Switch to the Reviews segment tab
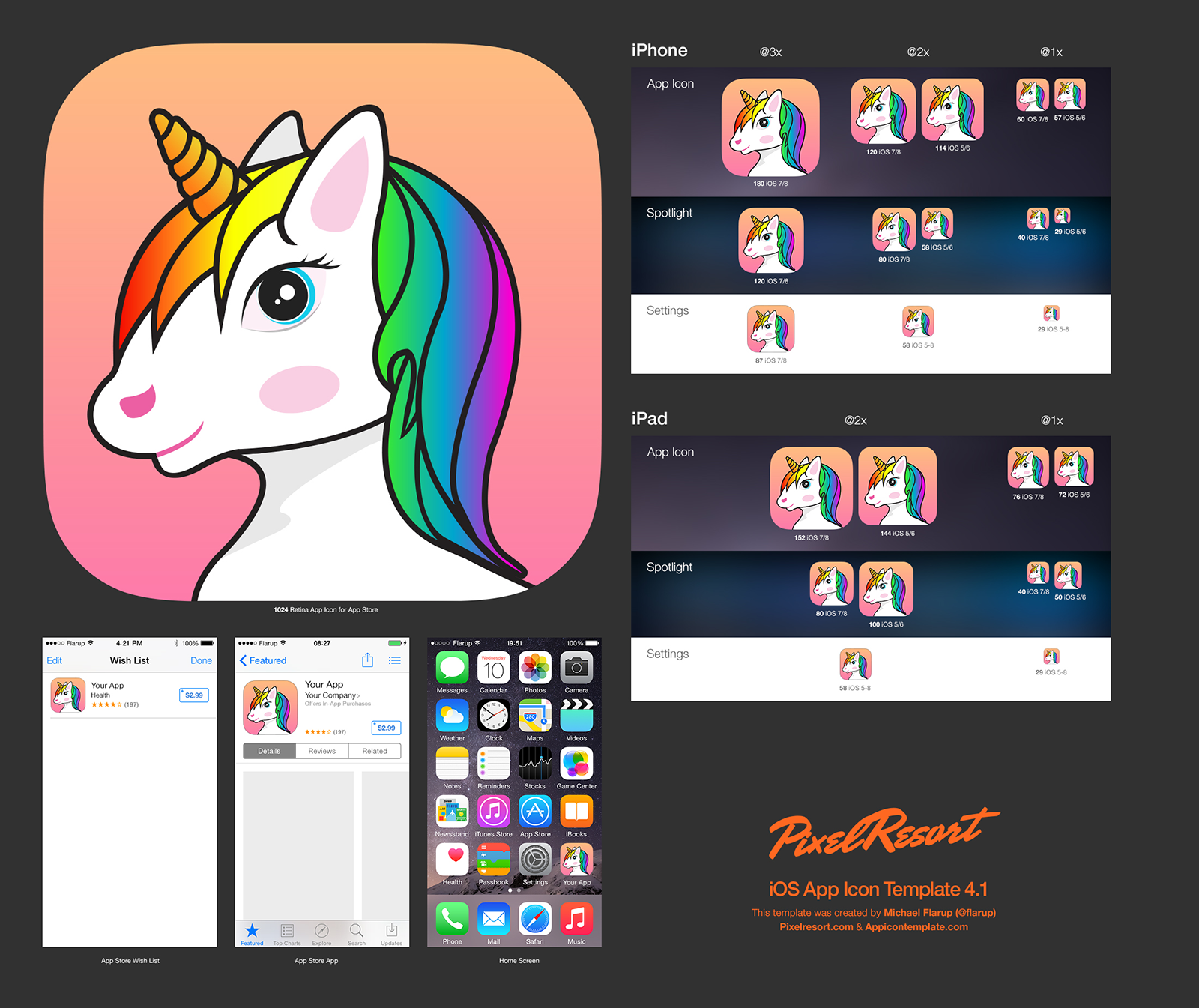 [x=322, y=751]
